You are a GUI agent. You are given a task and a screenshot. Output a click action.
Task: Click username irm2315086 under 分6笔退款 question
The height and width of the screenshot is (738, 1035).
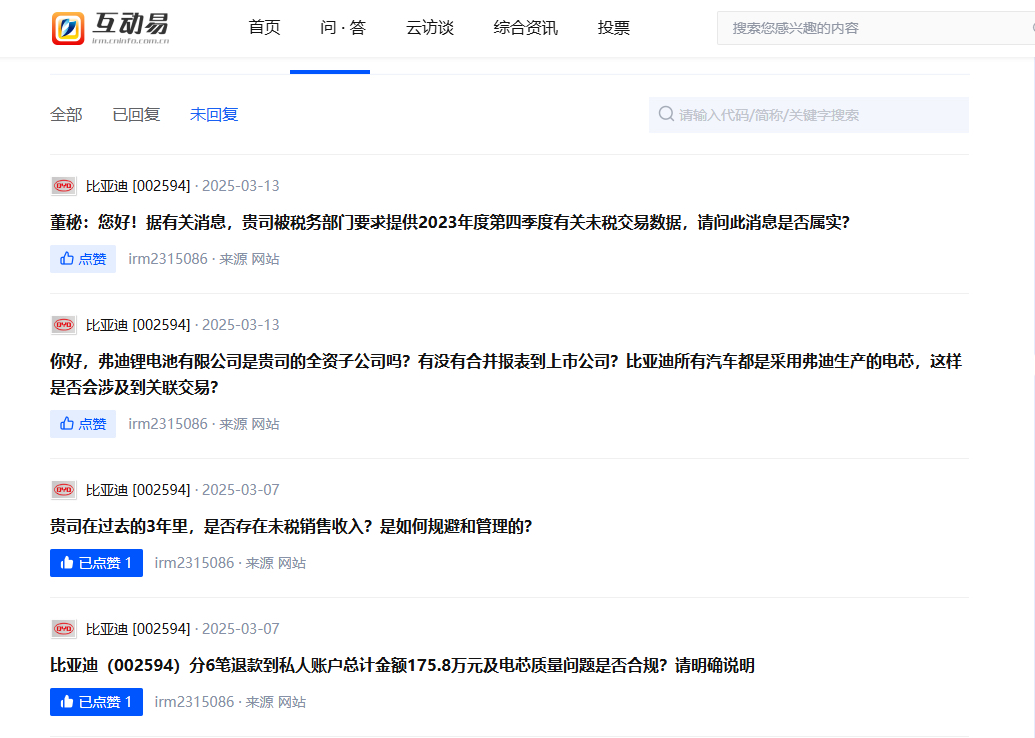coord(194,702)
